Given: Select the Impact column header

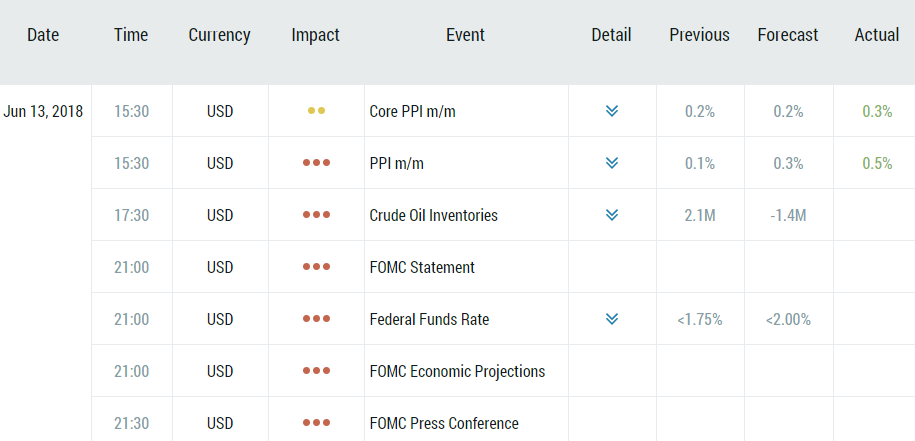Looking at the screenshot, I should point(316,35).
